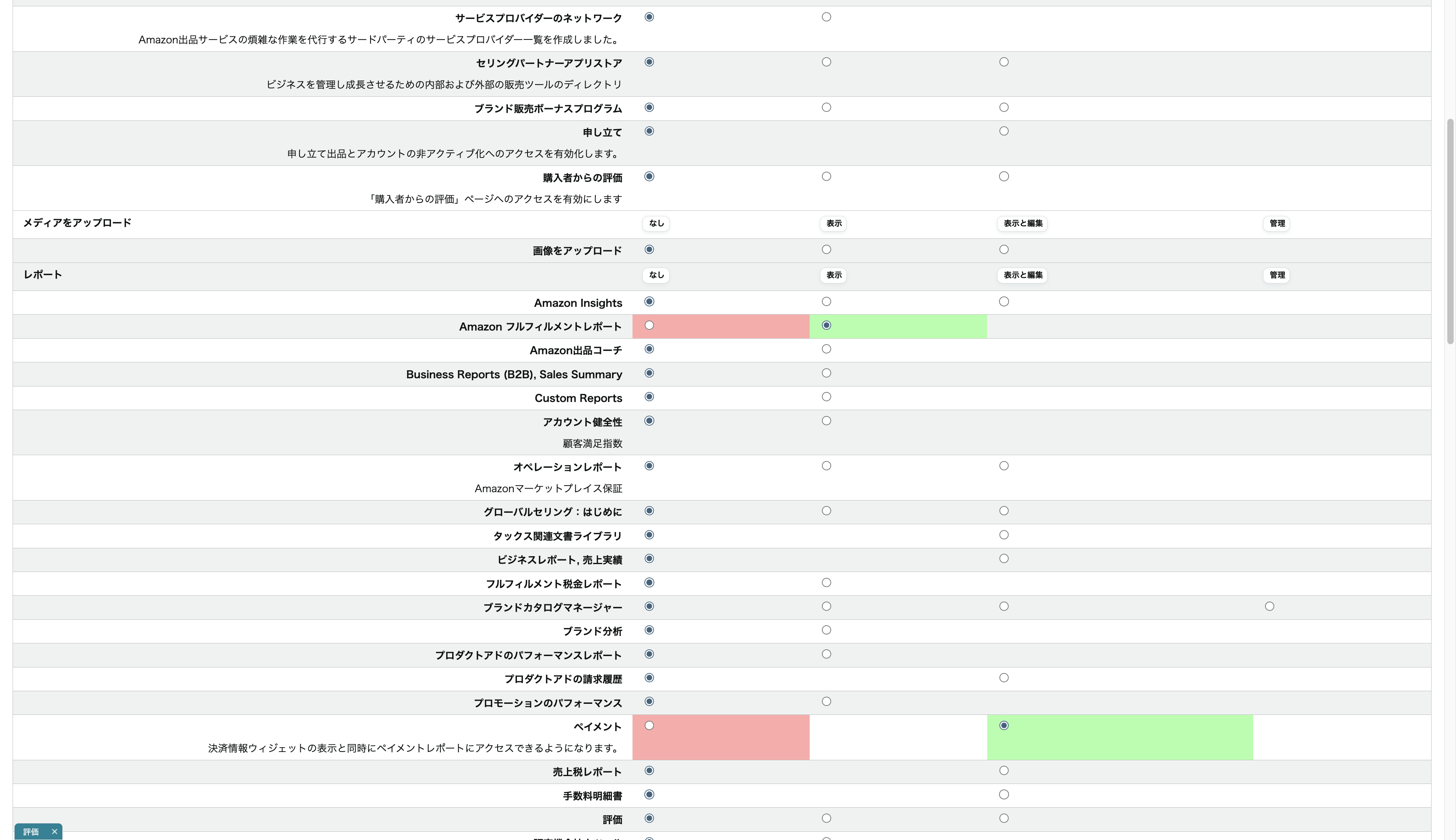Enable 表示と編集 for プロダクトアドの請求履歴
Screen dimensions: 1456x840
(x=1004, y=678)
